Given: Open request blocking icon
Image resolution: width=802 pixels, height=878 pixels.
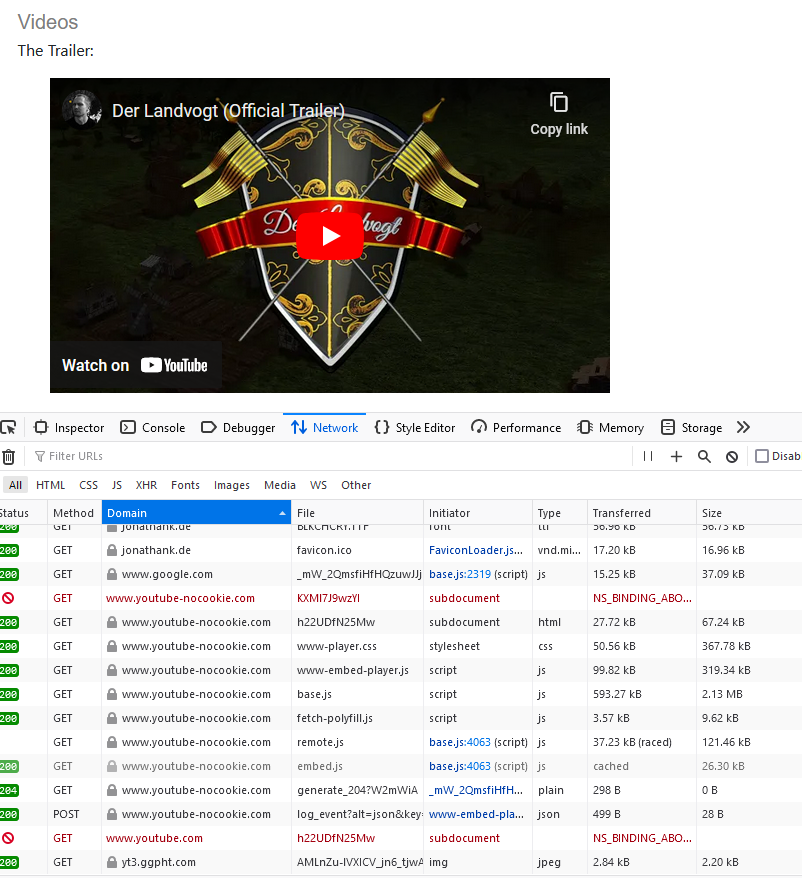Looking at the screenshot, I should [732, 456].
